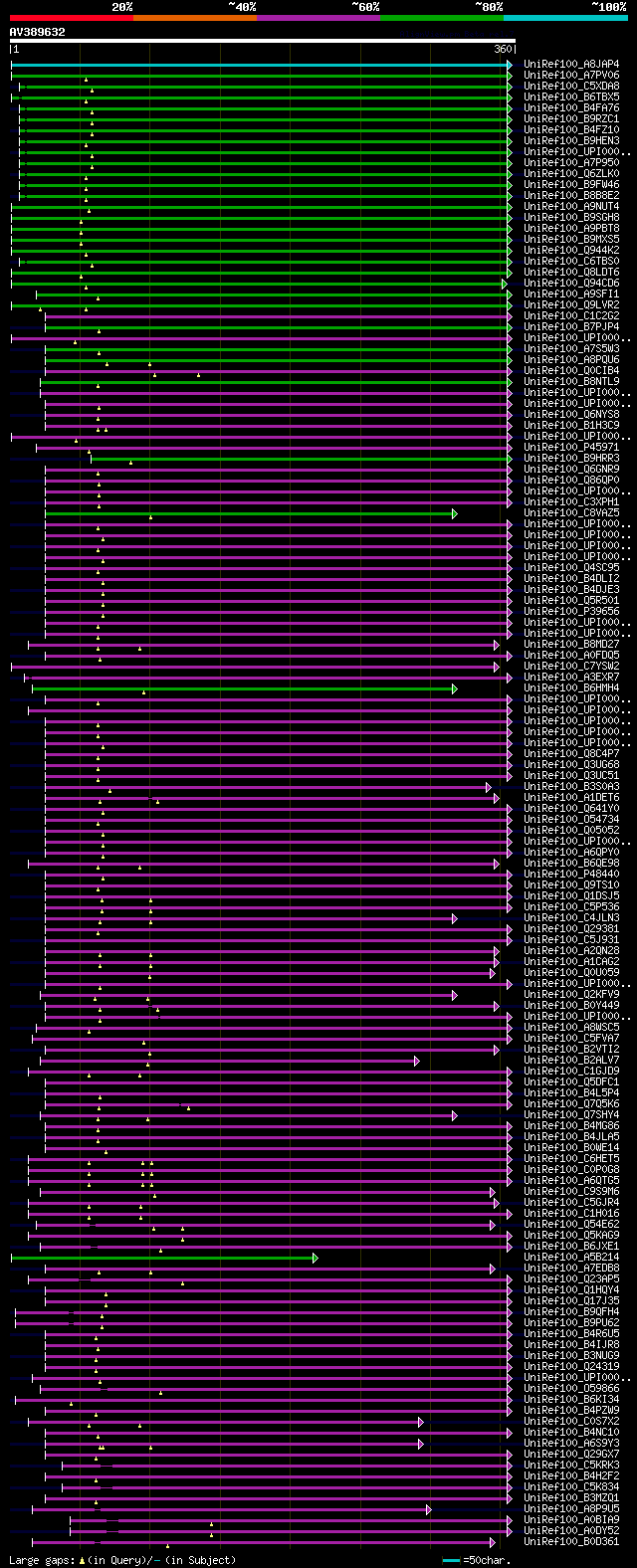
Task: Select the short green alignment bar for UniRef100_A5B214
Action: (164, 1258)
